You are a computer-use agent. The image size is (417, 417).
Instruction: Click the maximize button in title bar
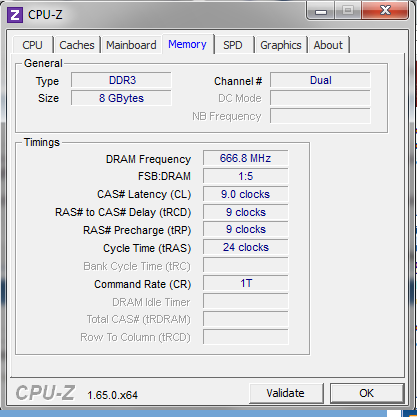[348, 11]
